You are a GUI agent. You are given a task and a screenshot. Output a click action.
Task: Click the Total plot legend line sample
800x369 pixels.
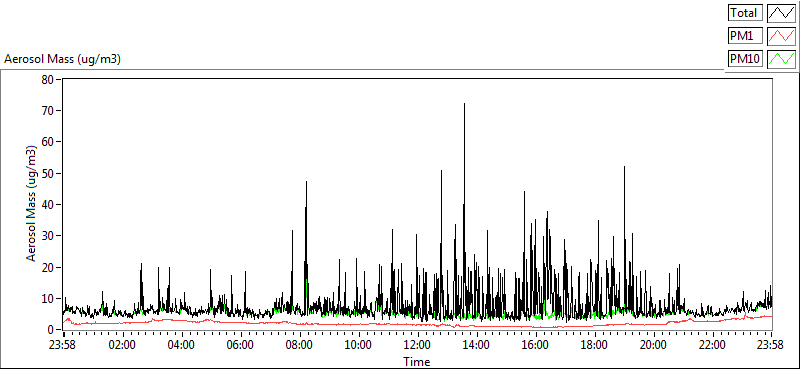click(x=782, y=12)
